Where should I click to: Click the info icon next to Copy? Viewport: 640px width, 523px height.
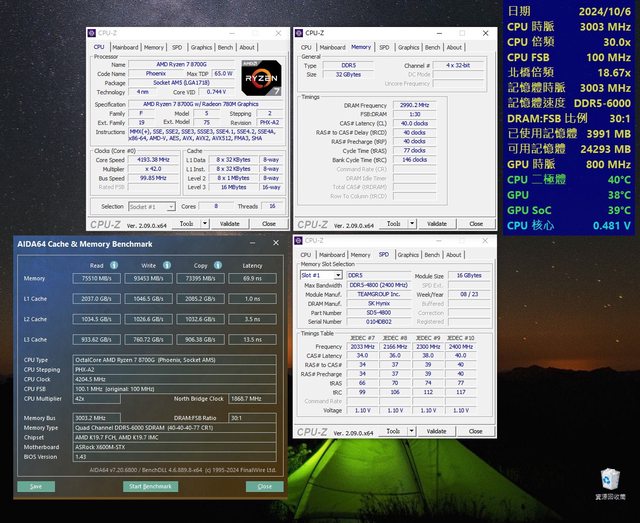pyautogui.click(x=216, y=265)
